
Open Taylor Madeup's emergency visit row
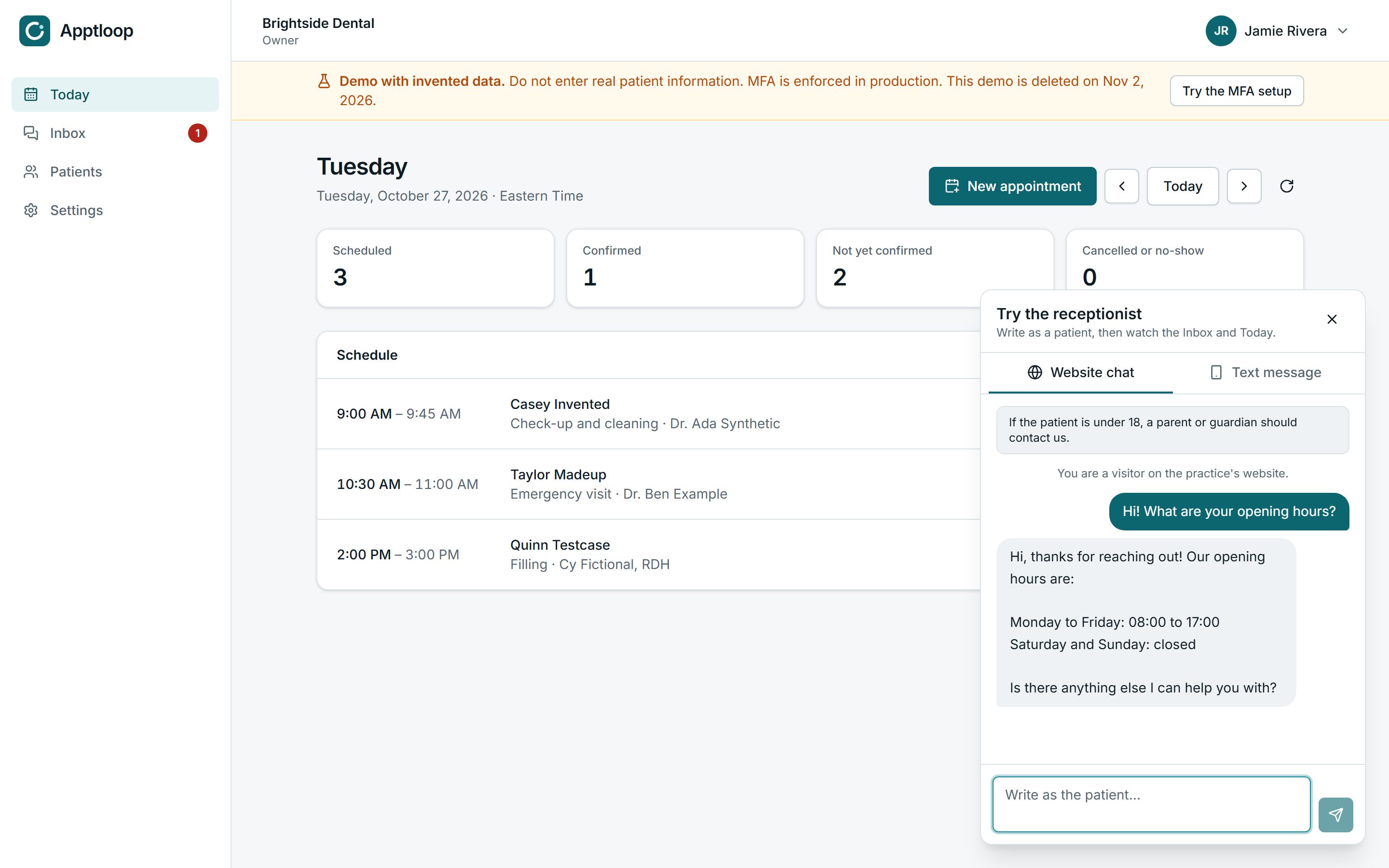pyautogui.click(x=649, y=485)
